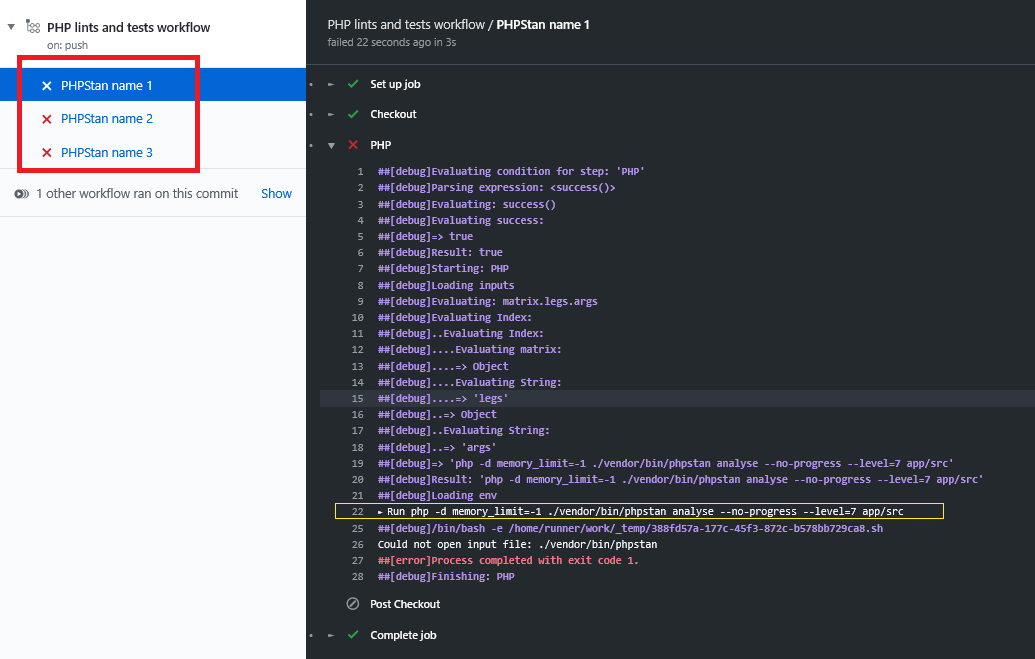The height and width of the screenshot is (659, 1035).
Task: Select the PHPStan name 3 job
Action: [106, 150]
